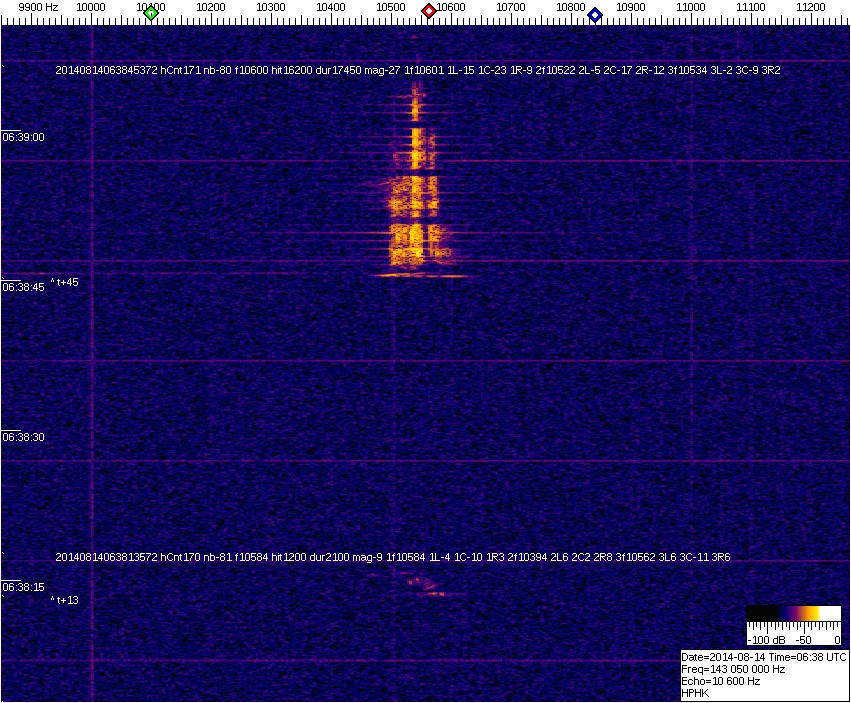This screenshot has height=703, width=851.
Task: Click the t+45 event annotation
Action: [x=65, y=282]
